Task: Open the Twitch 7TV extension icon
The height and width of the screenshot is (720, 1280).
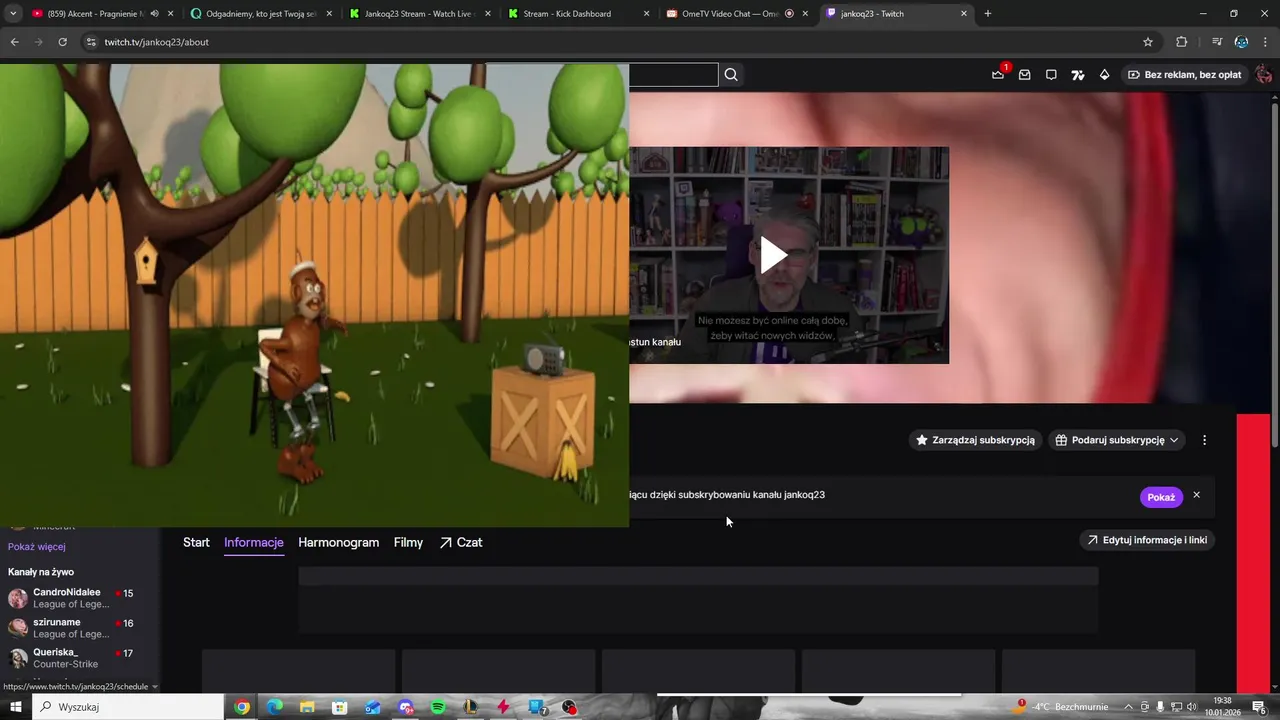Action: coord(1077,75)
